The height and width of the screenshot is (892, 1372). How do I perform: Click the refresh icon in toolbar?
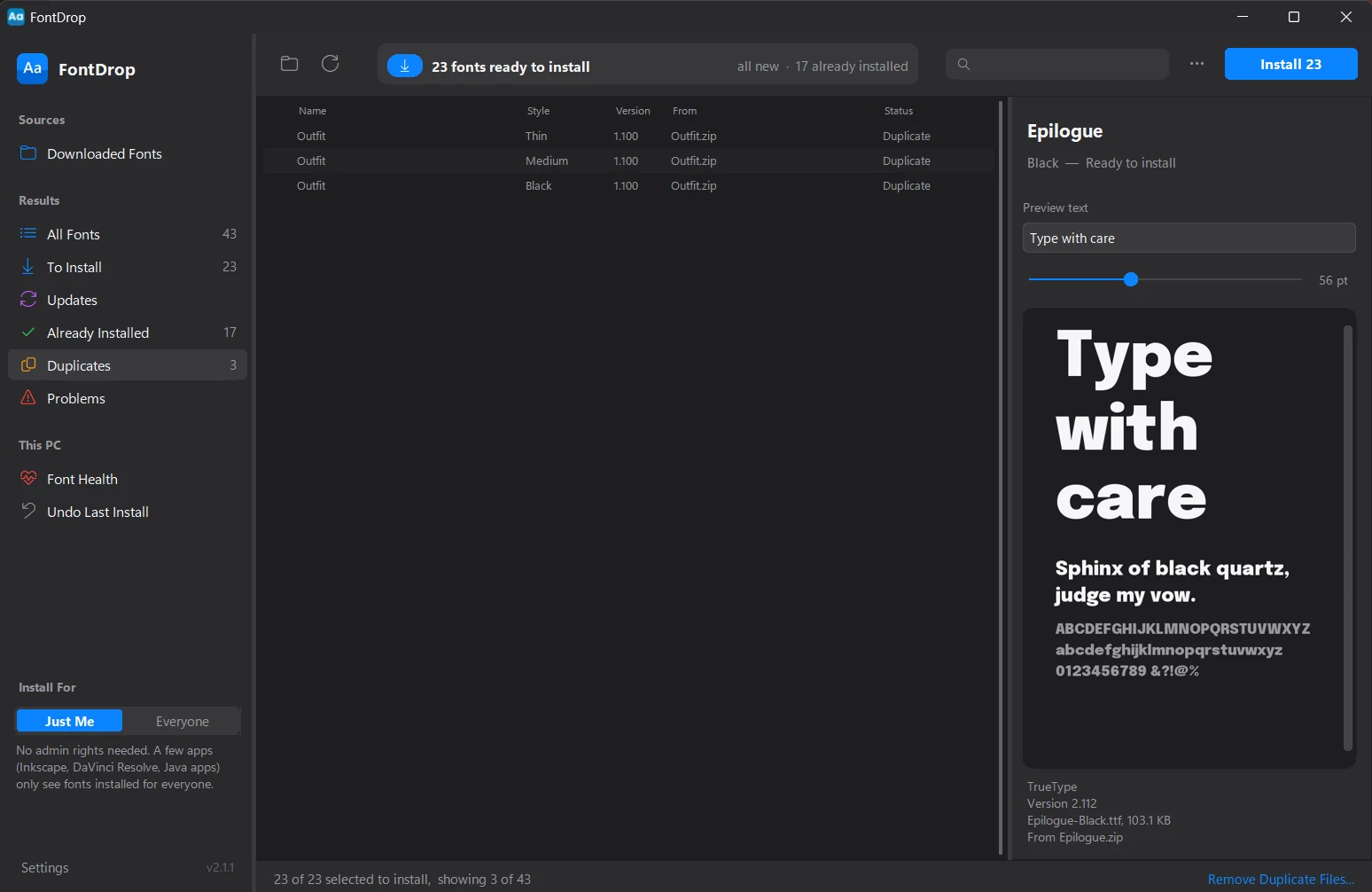point(331,64)
